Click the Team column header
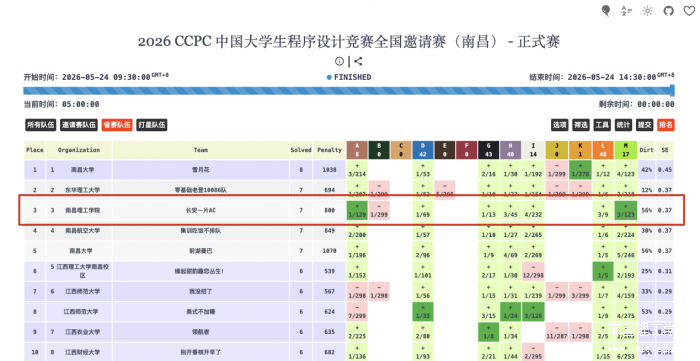Image resolution: width=700 pixels, height=361 pixels. click(201, 150)
